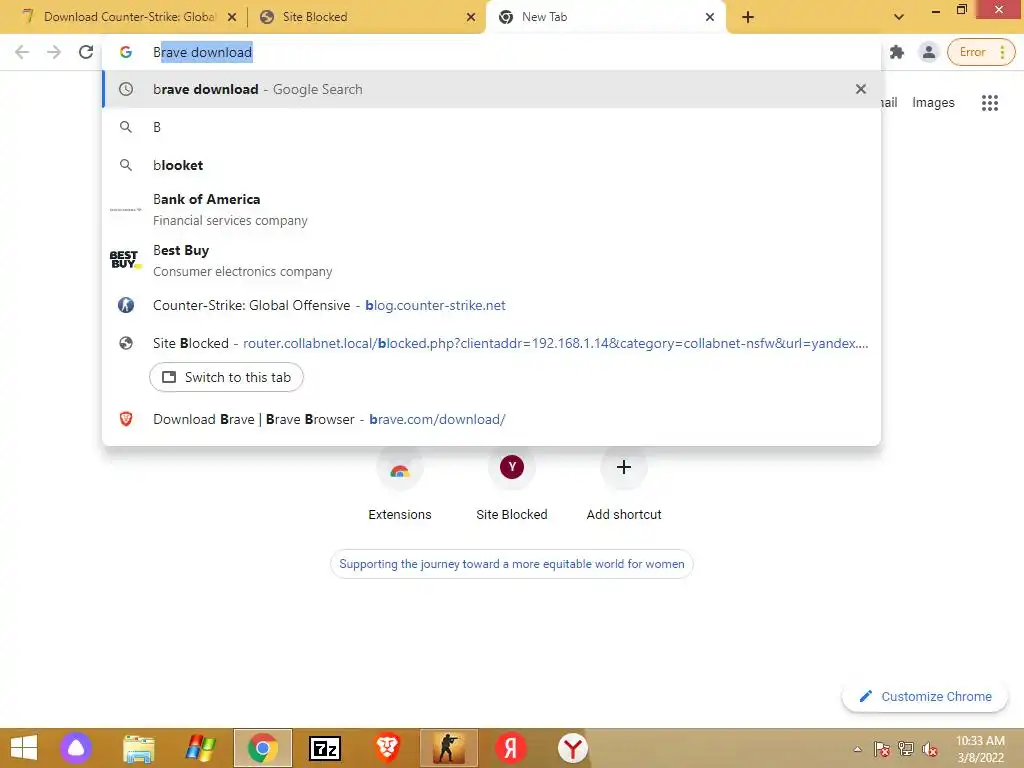The height and width of the screenshot is (768, 1024).
Task: Open the profile avatar icon
Action: [x=928, y=52]
